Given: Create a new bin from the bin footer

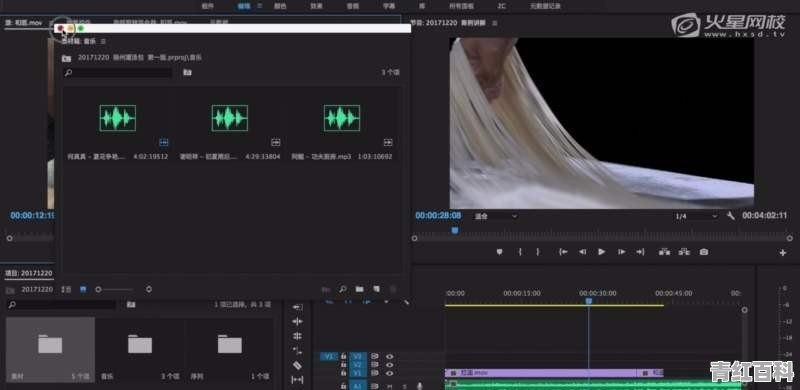Looking at the screenshot, I should coord(360,289).
